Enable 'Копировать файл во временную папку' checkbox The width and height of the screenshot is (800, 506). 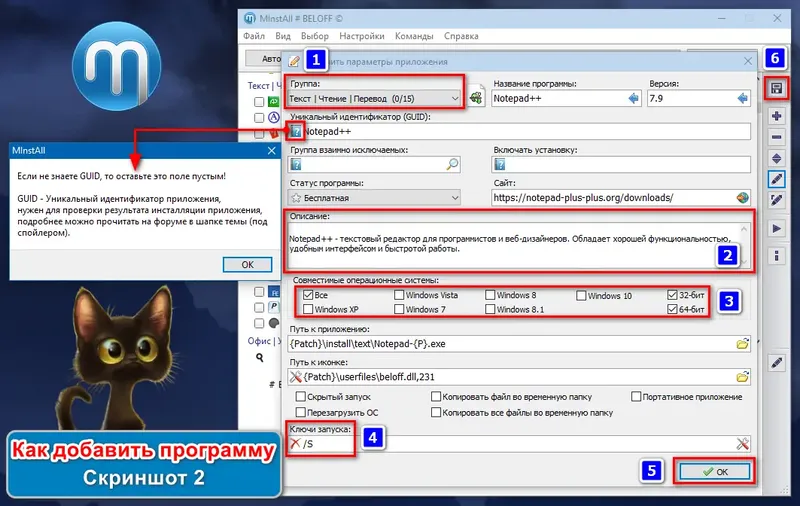[x=436, y=396]
